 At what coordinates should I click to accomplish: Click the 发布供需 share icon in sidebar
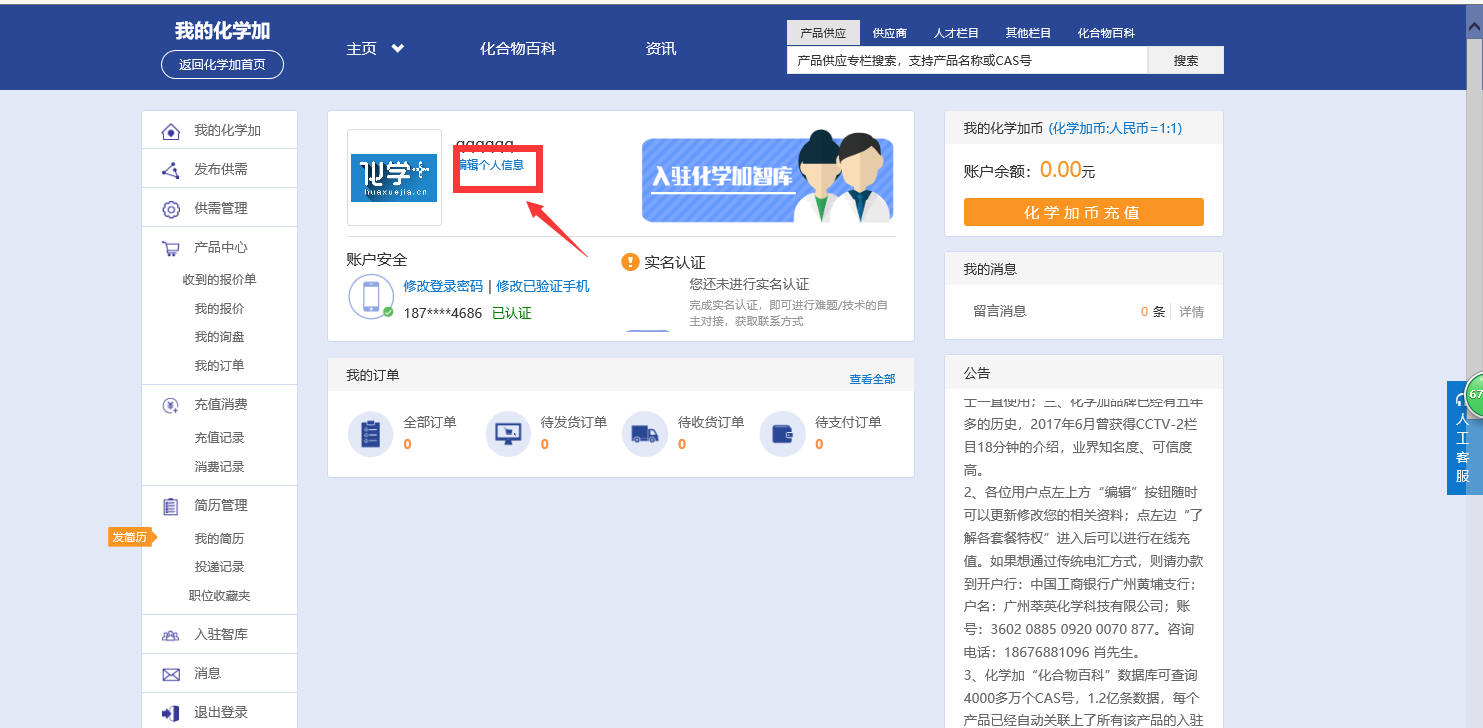click(171, 170)
